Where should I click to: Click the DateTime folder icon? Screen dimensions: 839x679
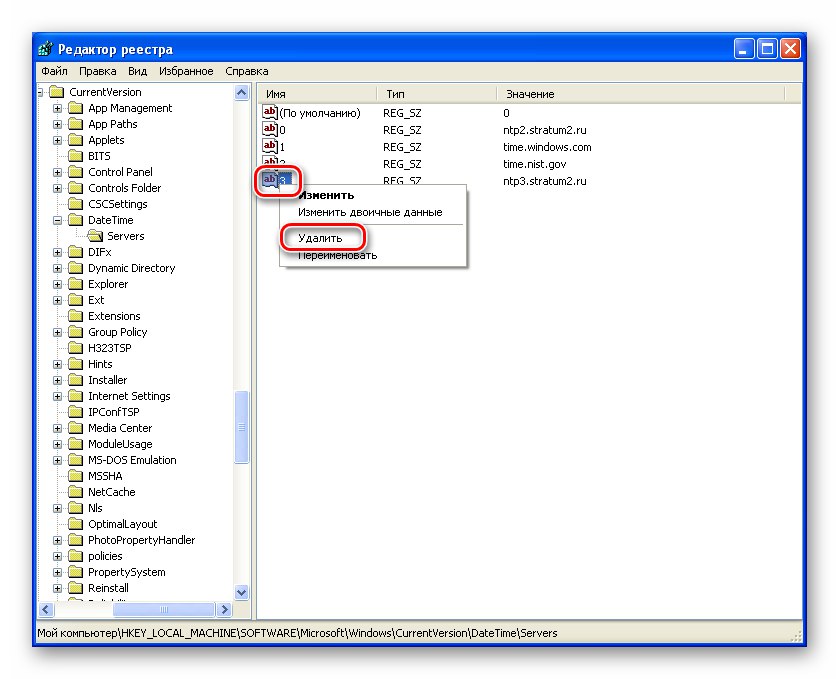(75, 220)
